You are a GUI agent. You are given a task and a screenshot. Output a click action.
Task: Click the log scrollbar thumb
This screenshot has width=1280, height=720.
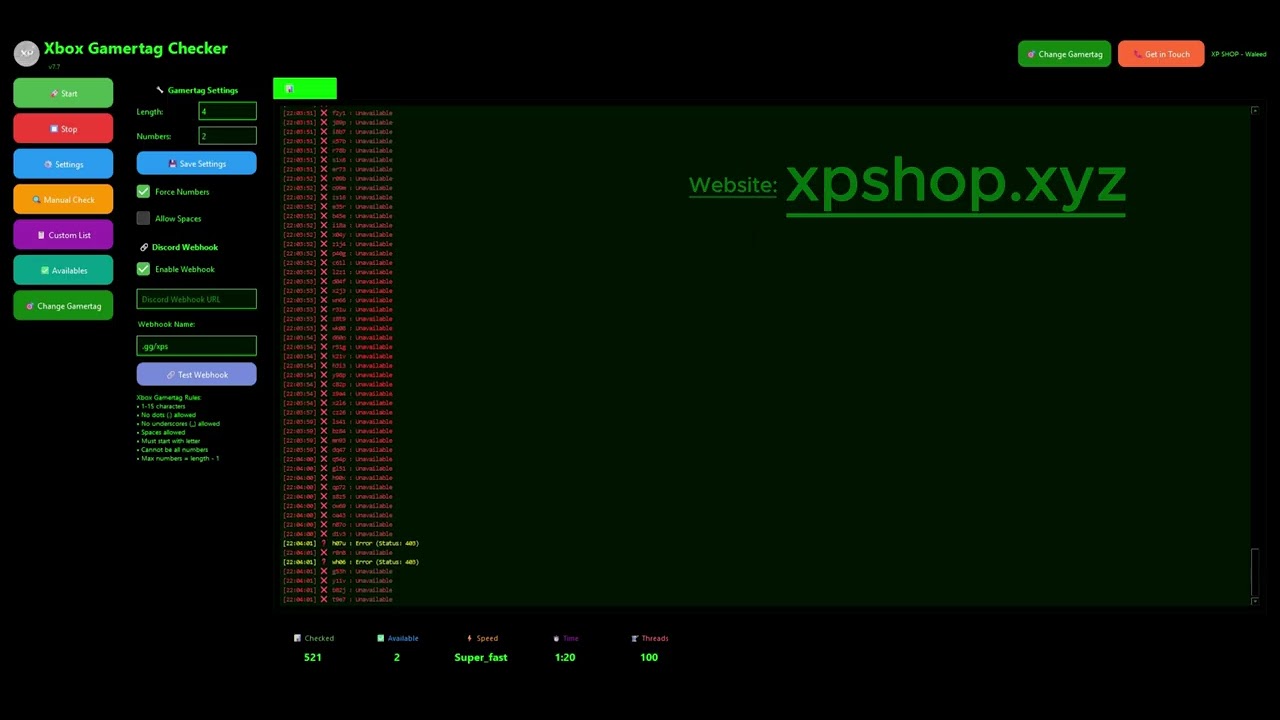(x=1254, y=571)
